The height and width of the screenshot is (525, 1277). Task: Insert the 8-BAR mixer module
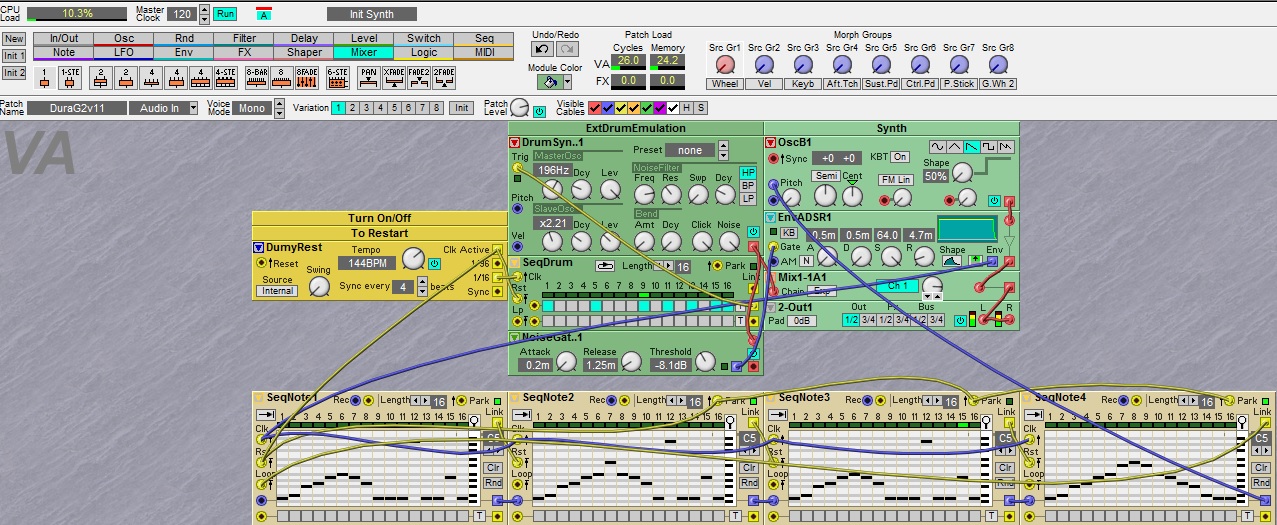click(x=256, y=77)
